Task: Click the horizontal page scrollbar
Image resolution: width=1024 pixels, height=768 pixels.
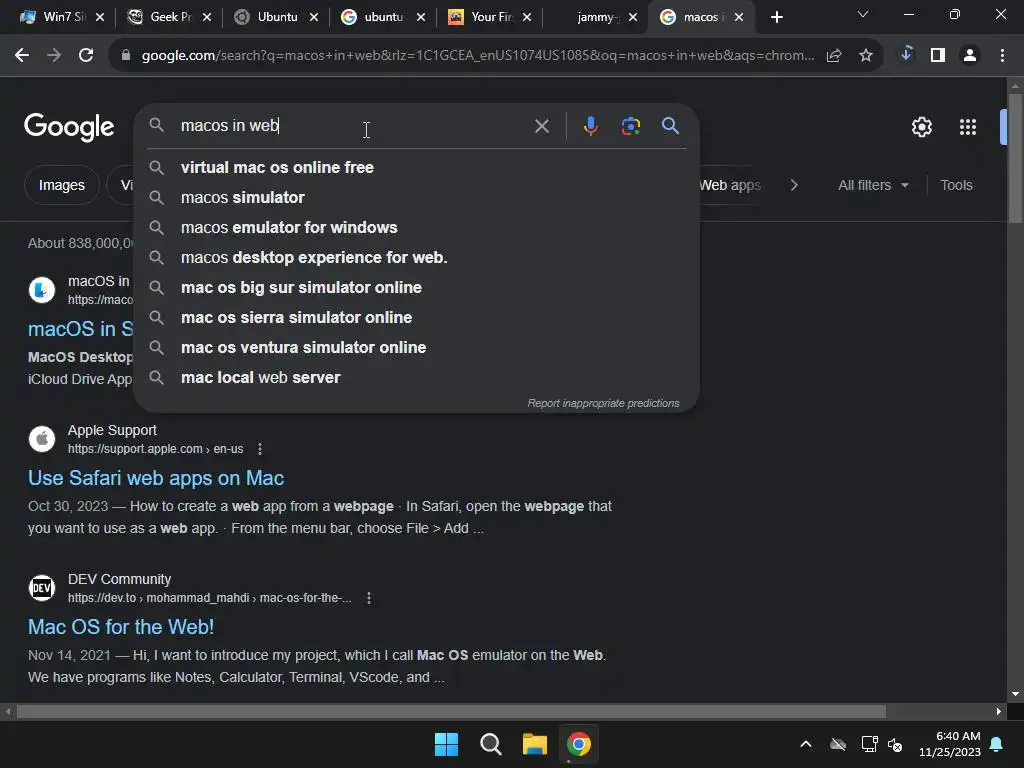Action: click(x=451, y=712)
